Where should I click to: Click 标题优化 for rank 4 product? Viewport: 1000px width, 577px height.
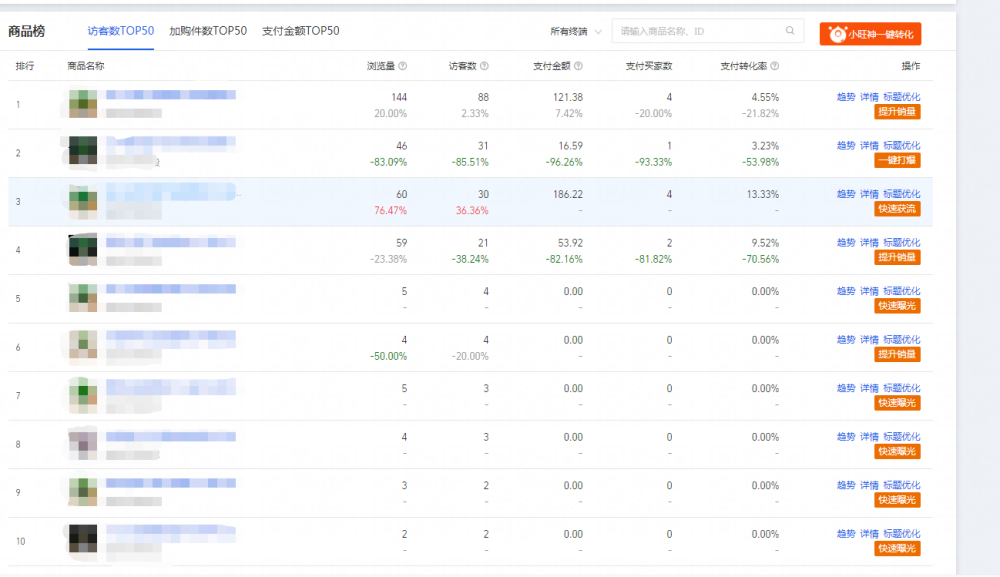pos(901,242)
